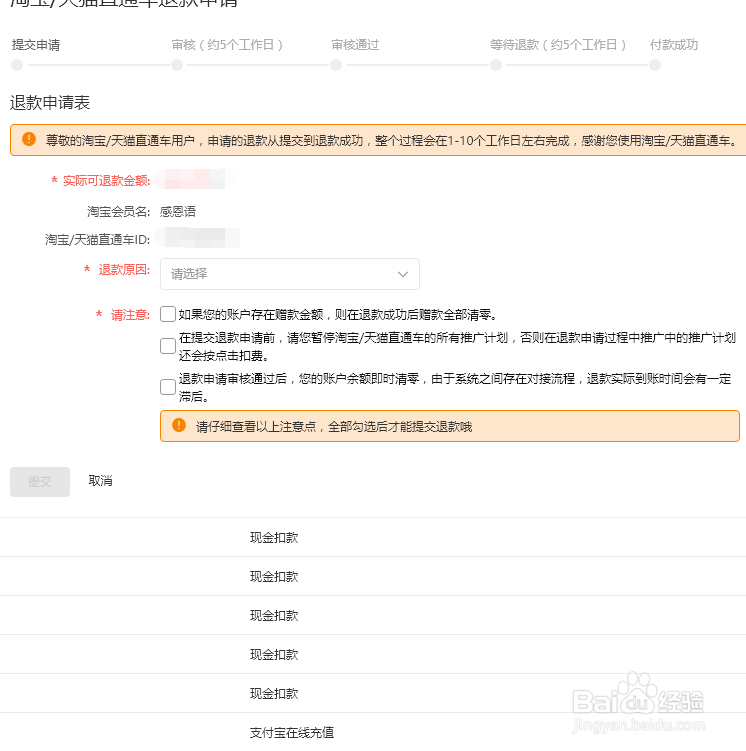Select the 等待退款 progress step dot
The image size is (746, 751).
[496, 65]
